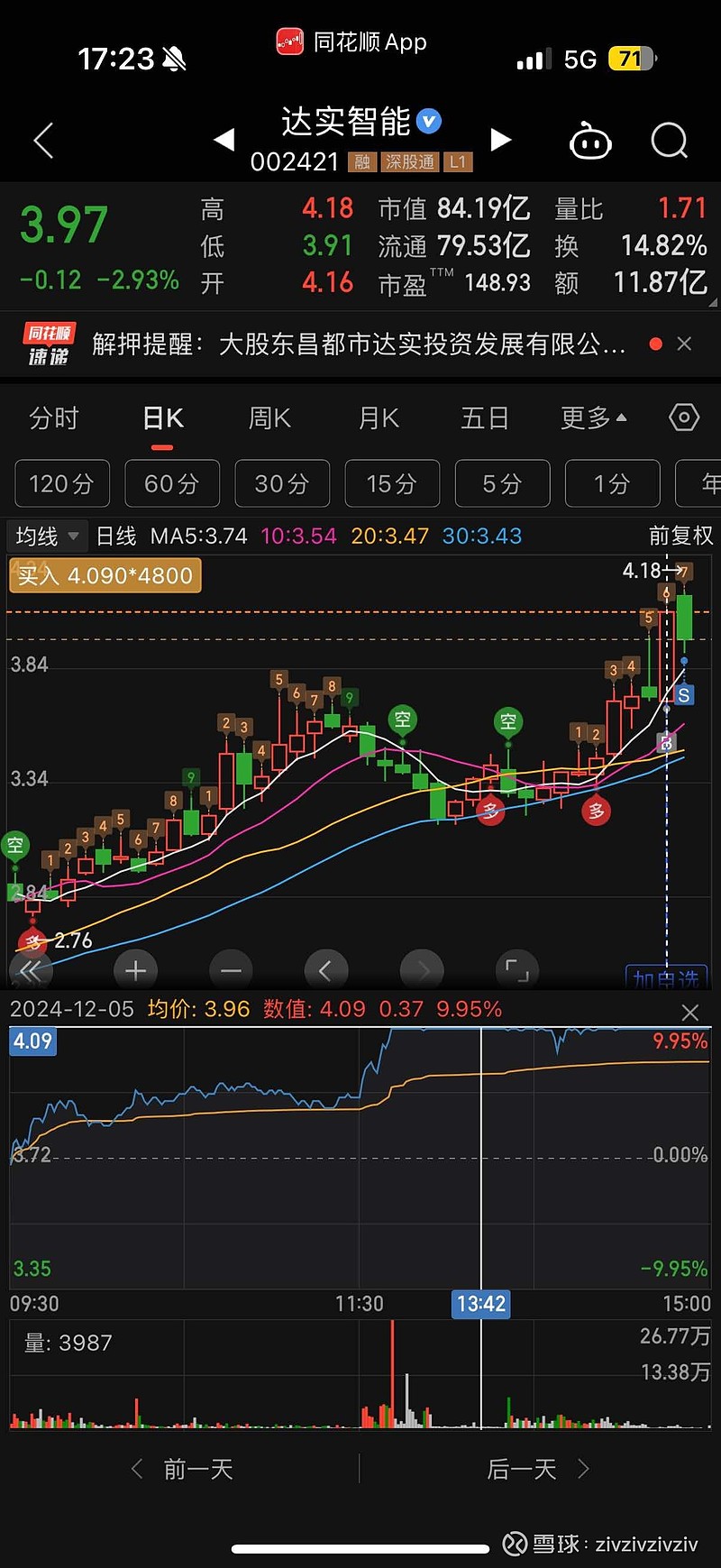721x1568 pixels.
Task: Tap the back arrow in the header
Action: (43, 141)
